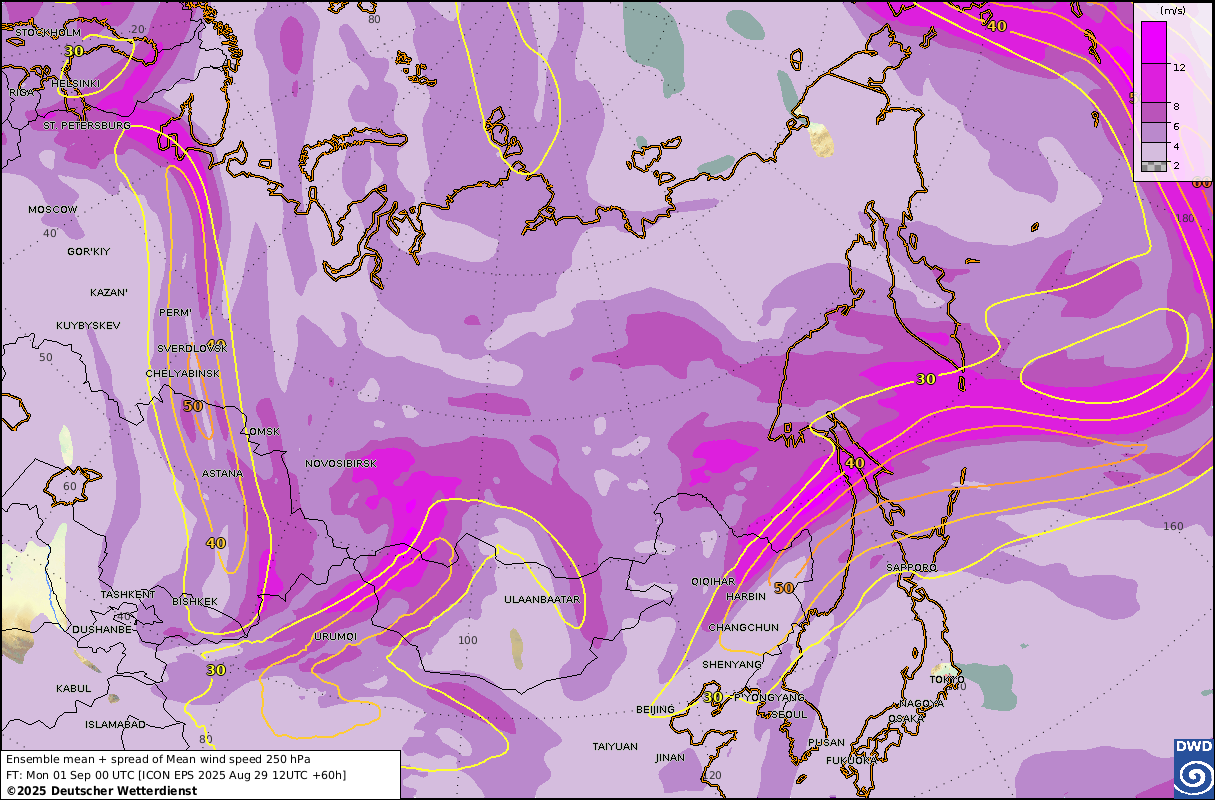Click the BEIJING city label
Viewport: 1215px width, 800px height.
click(655, 709)
